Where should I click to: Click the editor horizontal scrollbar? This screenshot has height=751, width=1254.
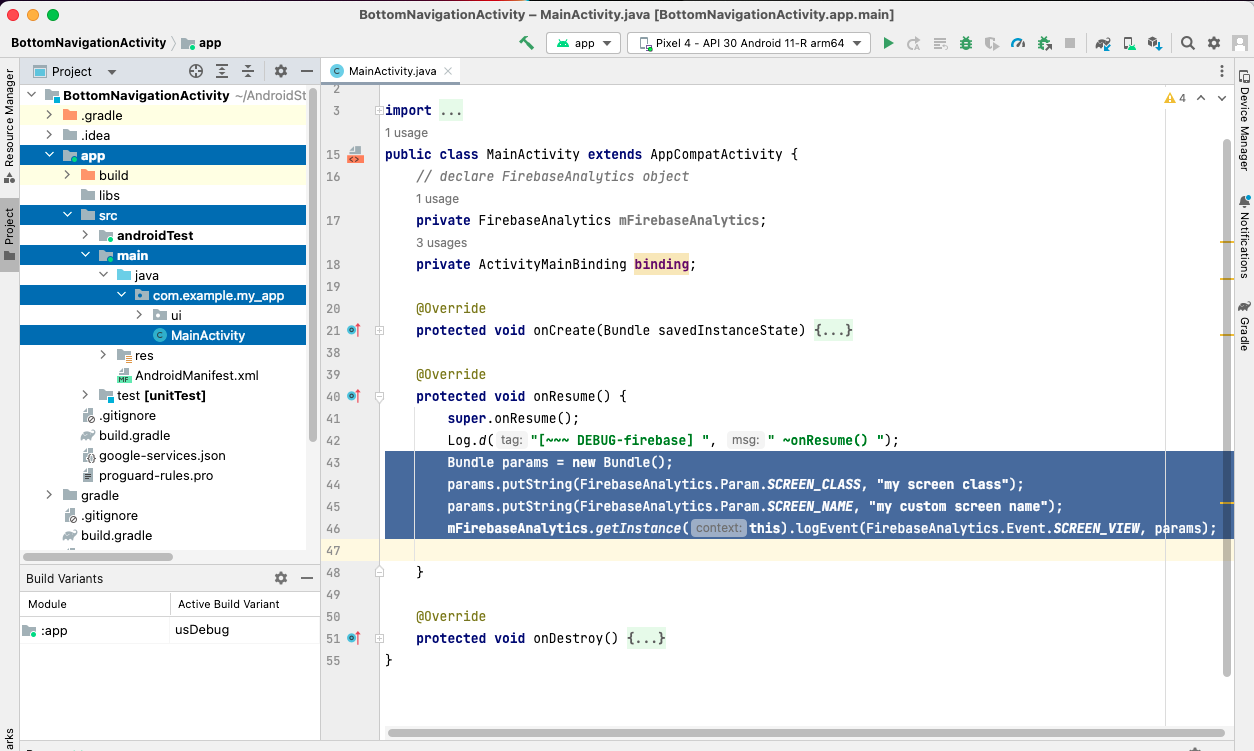click(x=808, y=733)
